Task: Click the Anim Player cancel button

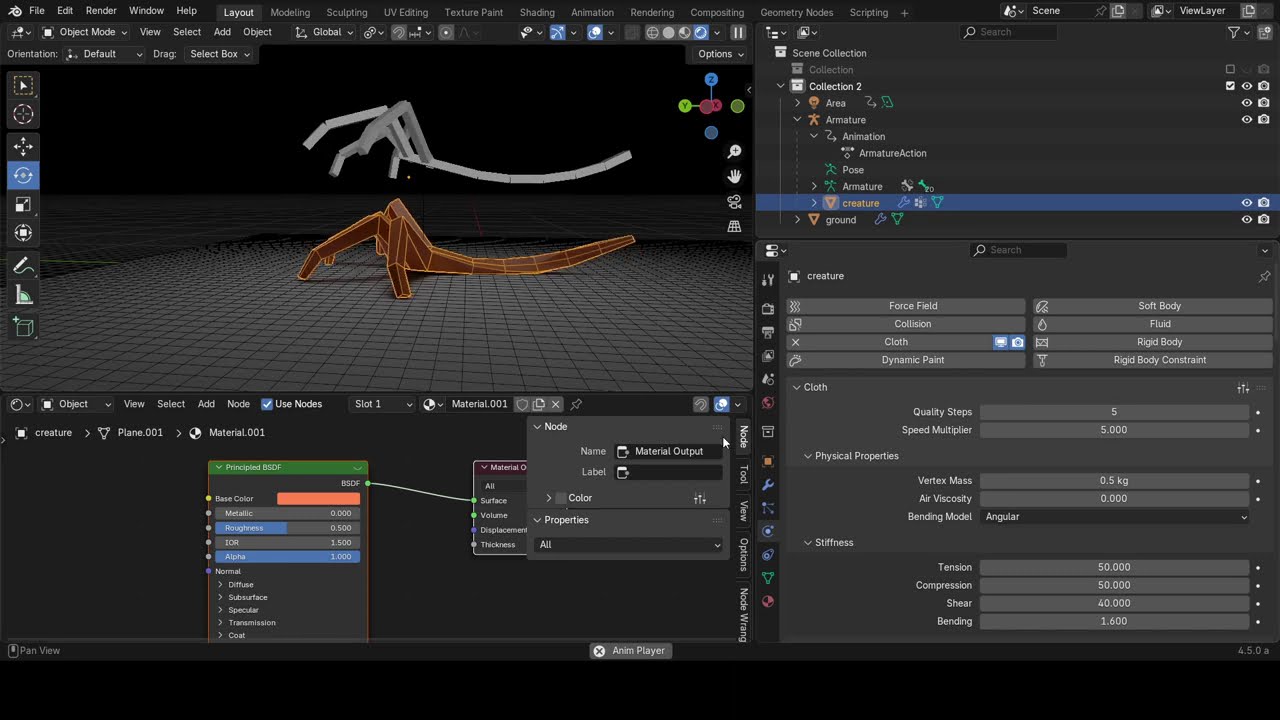Action: point(599,651)
